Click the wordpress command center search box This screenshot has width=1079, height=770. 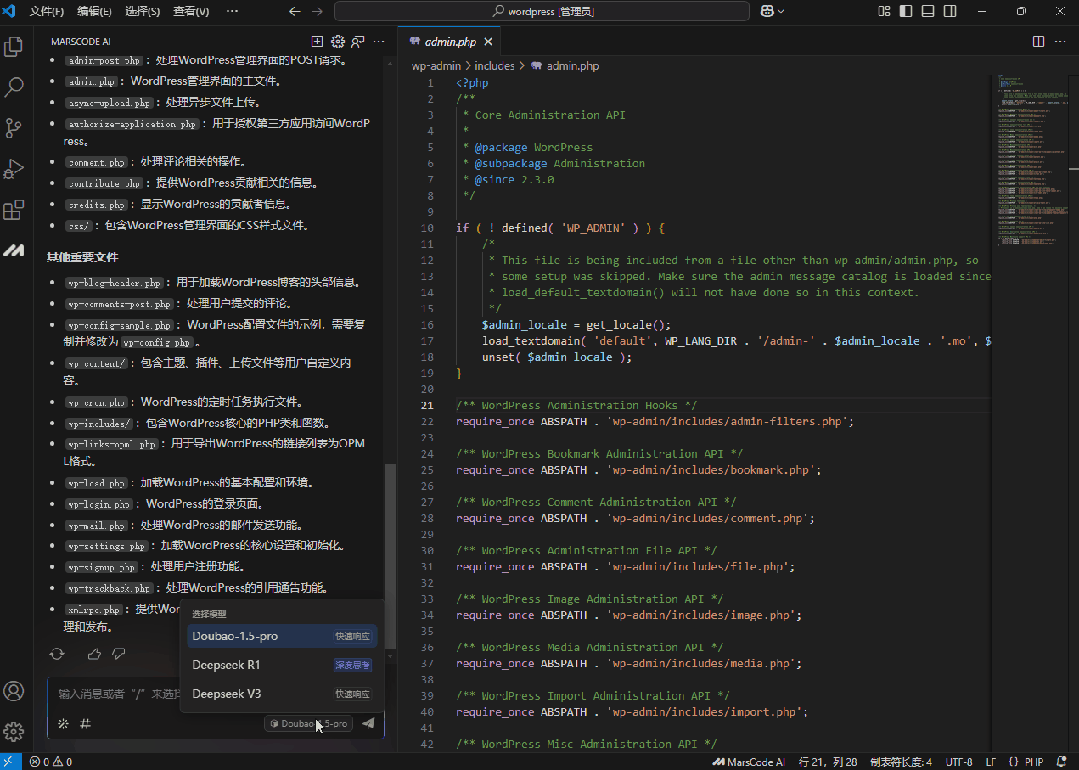click(x=542, y=11)
